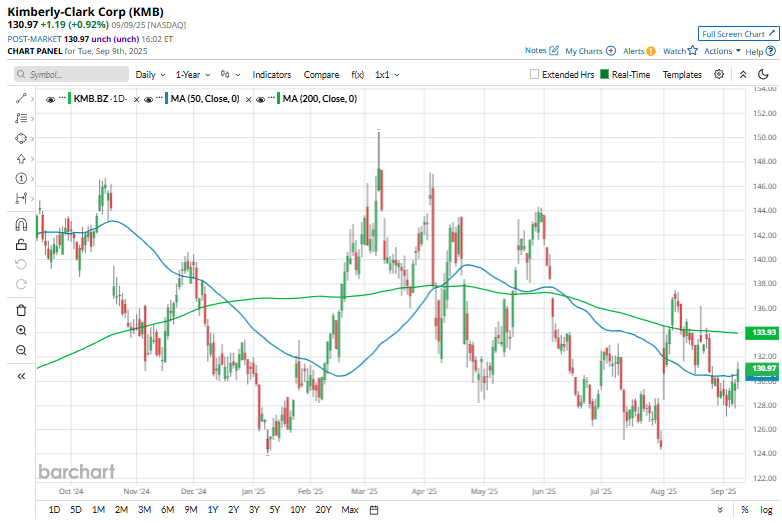The image size is (782, 523).
Task: Click the Watch star icon
Action: pyautogui.click(x=692, y=50)
